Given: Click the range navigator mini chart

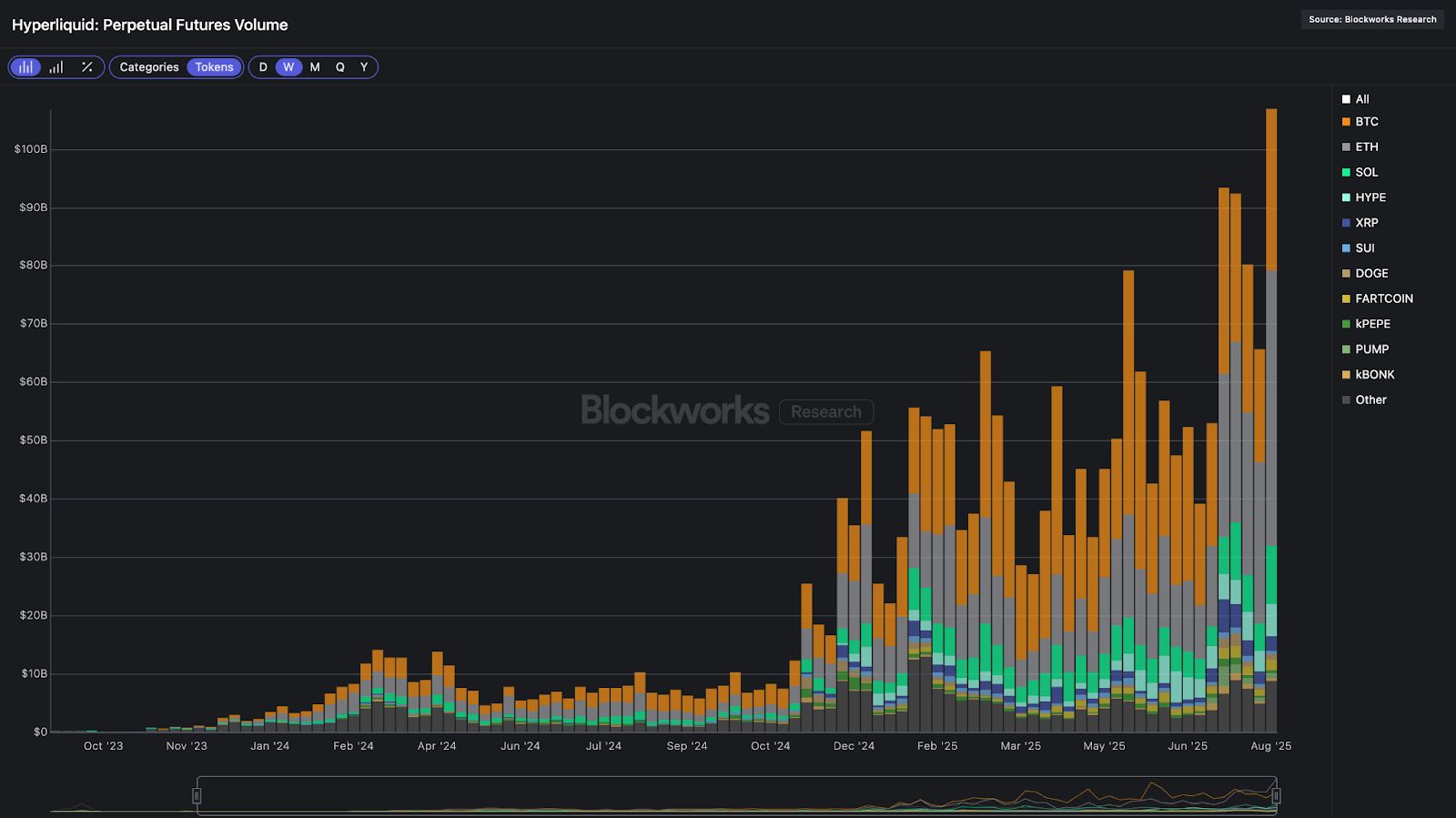Looking at the screenshot, I should 736,796.
